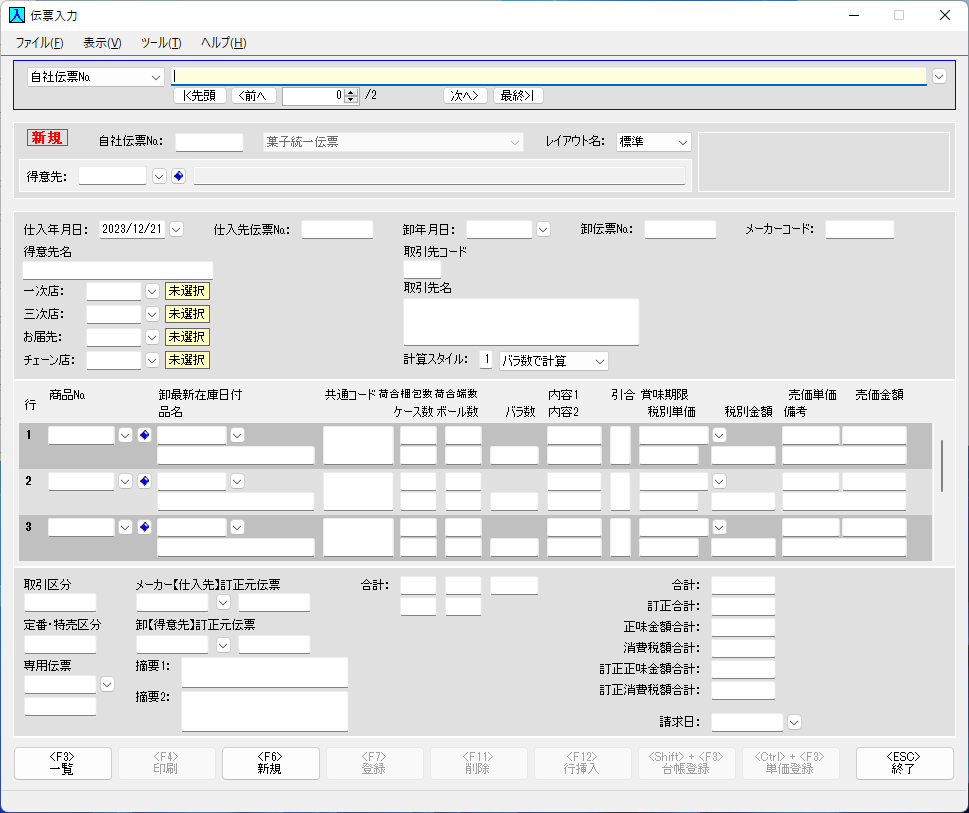Open the 三次店 dropdown arrow

[x=152, y=314]
